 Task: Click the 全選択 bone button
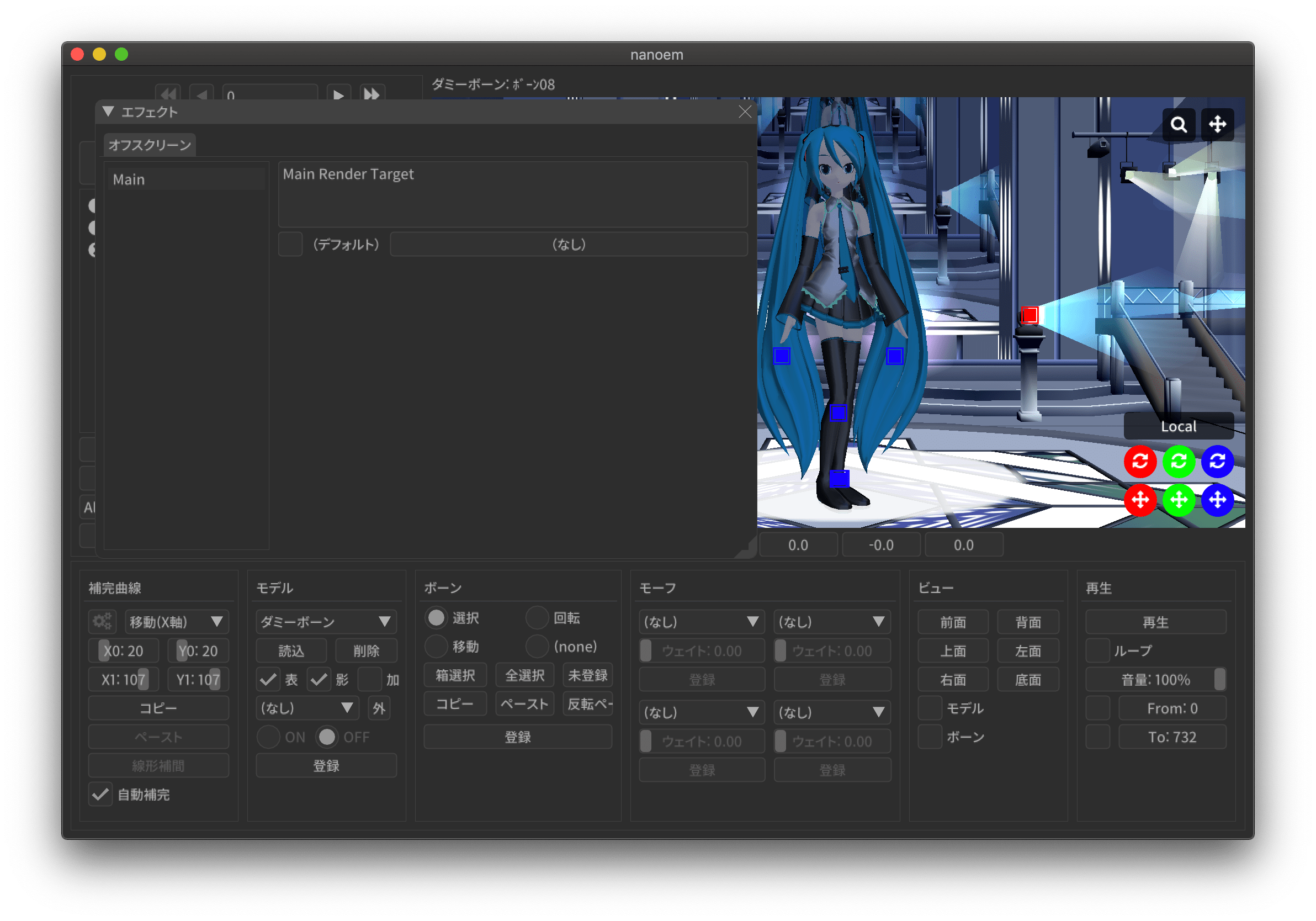524,675
